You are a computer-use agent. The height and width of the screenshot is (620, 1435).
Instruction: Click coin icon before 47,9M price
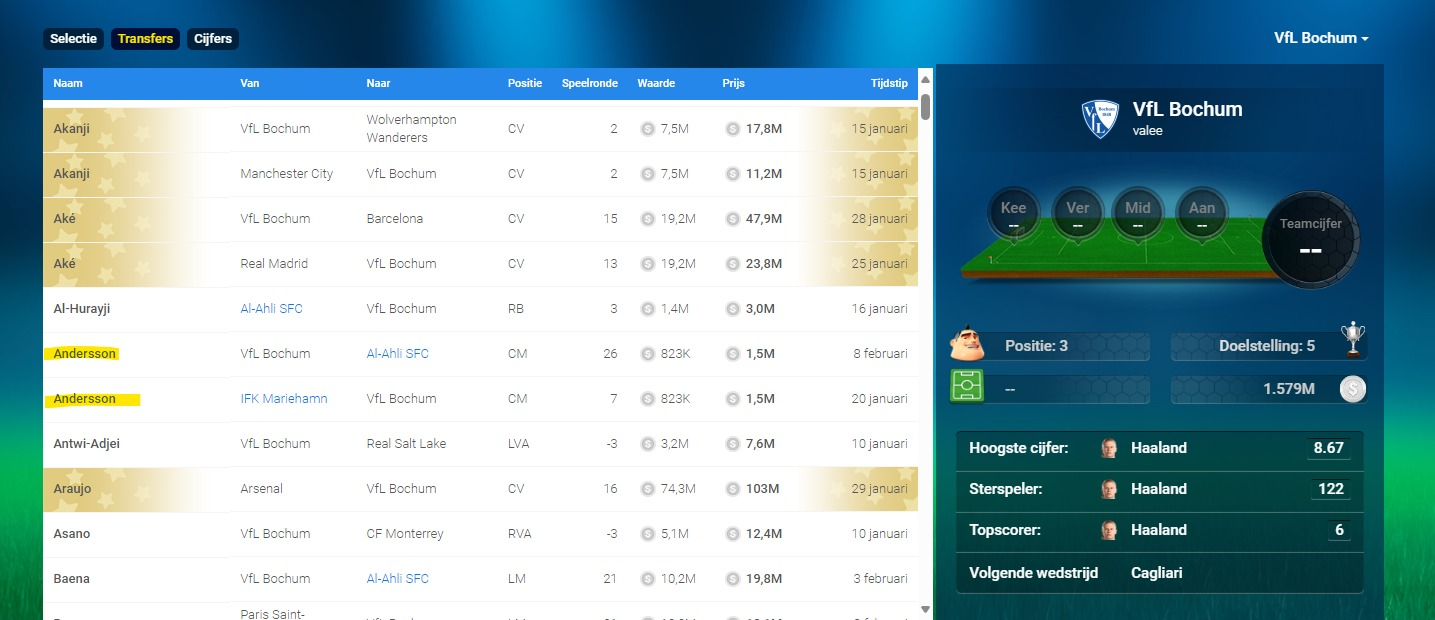point(732,219)
